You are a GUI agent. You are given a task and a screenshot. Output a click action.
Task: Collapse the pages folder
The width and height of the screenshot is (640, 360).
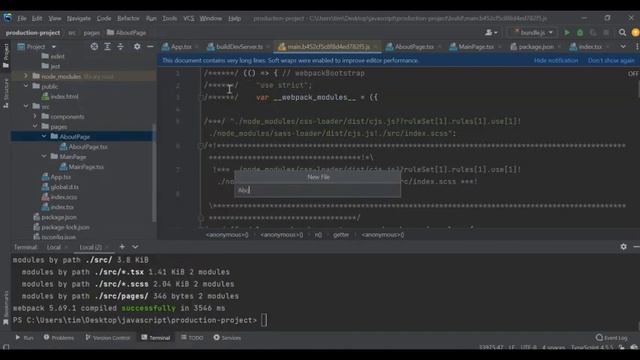(x=35, y=127)
